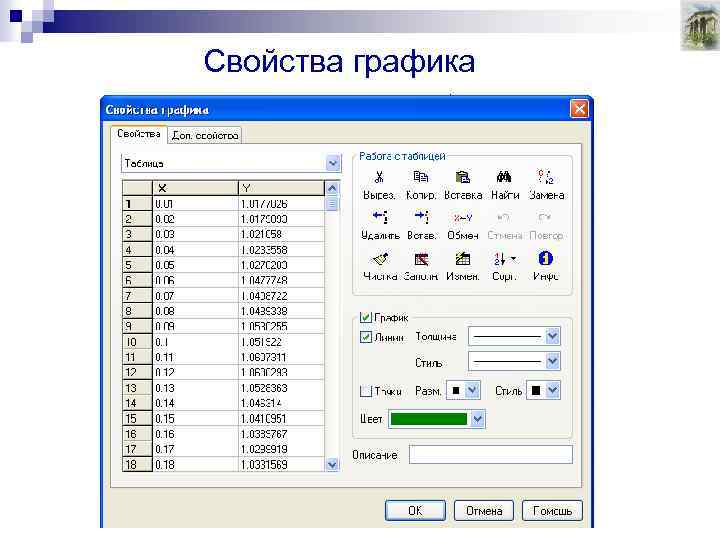Click the Вставка (paste) icon

click(x=462, y=177)
